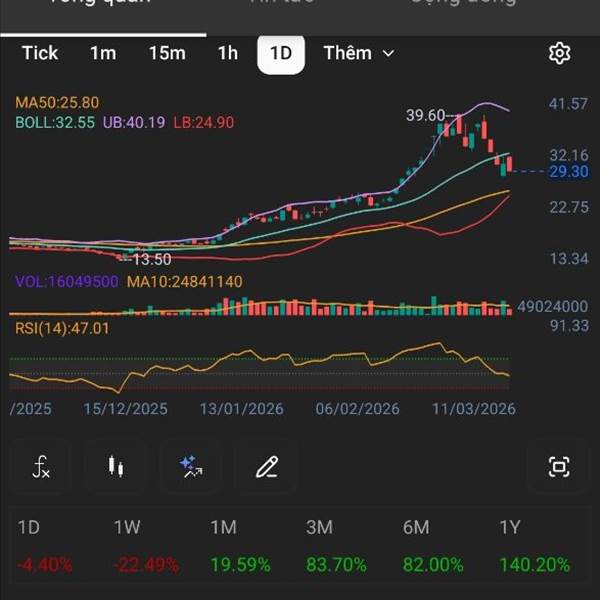
Task: Click the BOLL:32.55 indicator label
Action: (55, 122)
